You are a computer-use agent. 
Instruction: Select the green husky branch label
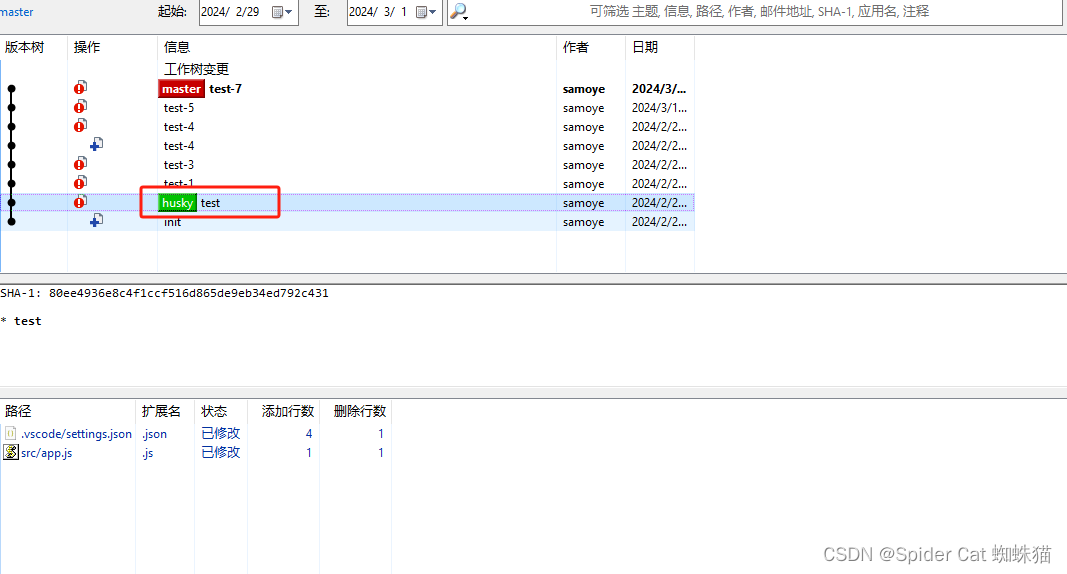[x=178, y=203]
